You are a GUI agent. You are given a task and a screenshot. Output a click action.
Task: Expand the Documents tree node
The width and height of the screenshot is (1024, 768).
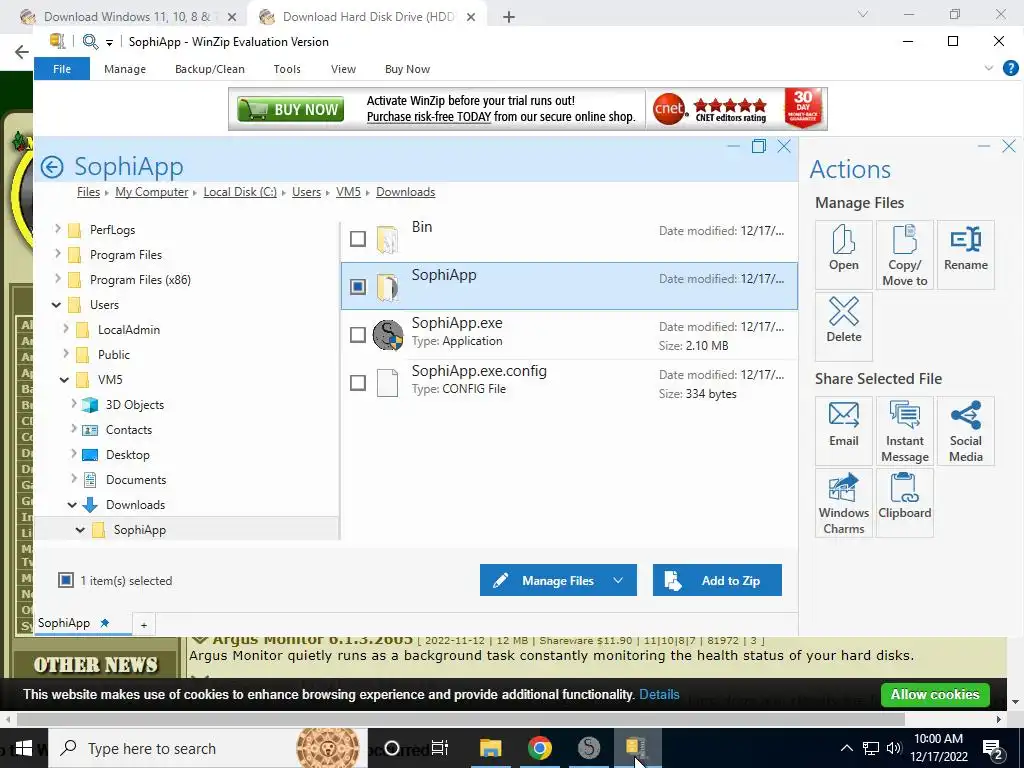pyautogui.click(x=74, y=479)
